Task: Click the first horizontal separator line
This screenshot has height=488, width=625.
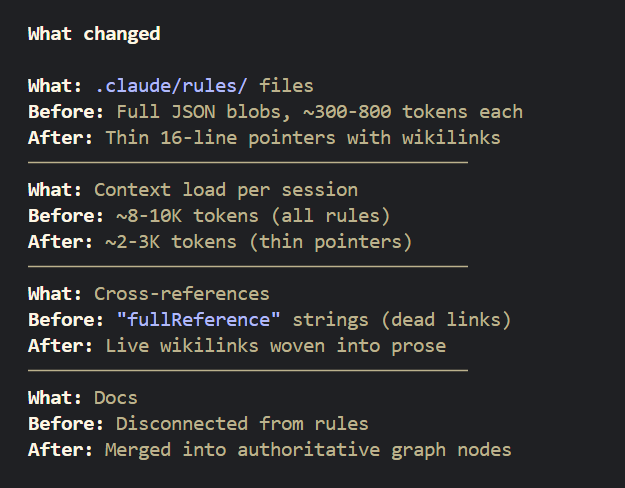Action: tap(247, 161)
